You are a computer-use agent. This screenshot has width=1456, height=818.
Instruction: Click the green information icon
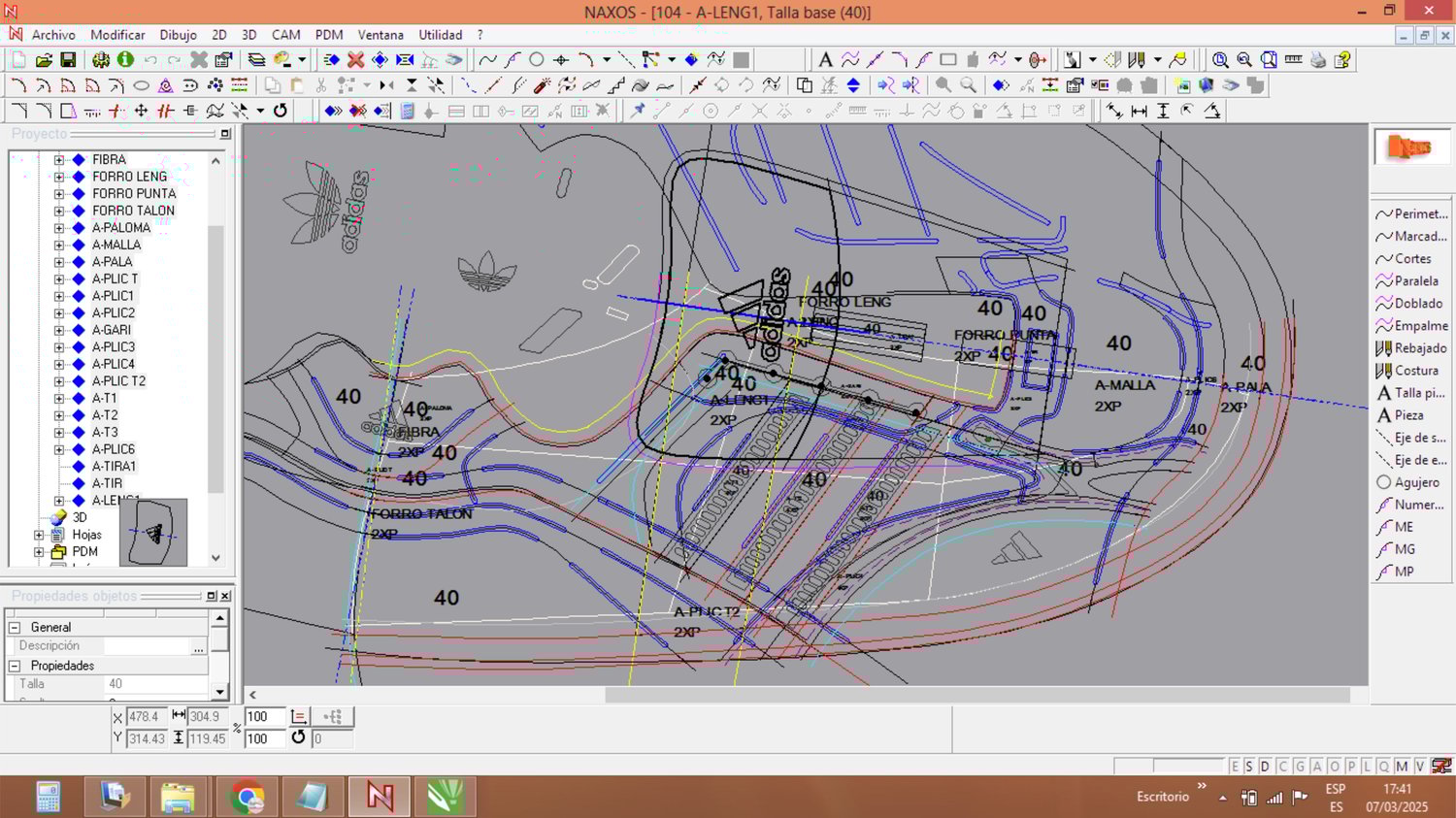125,60
